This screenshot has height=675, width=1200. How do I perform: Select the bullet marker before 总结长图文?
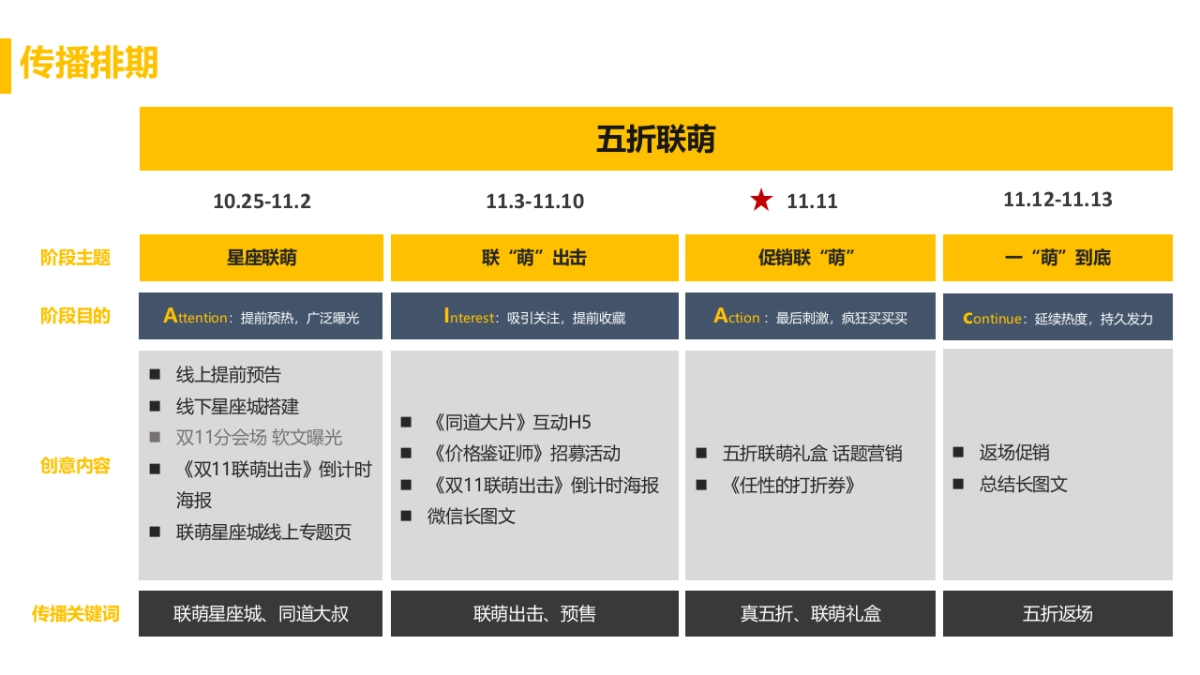point(956,484)
